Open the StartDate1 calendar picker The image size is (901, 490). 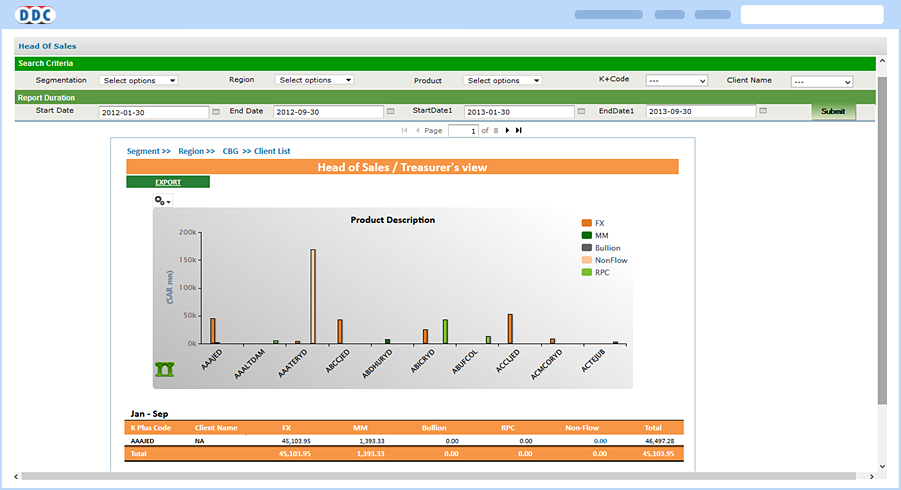pyautogui.click(x=582, y=112)
